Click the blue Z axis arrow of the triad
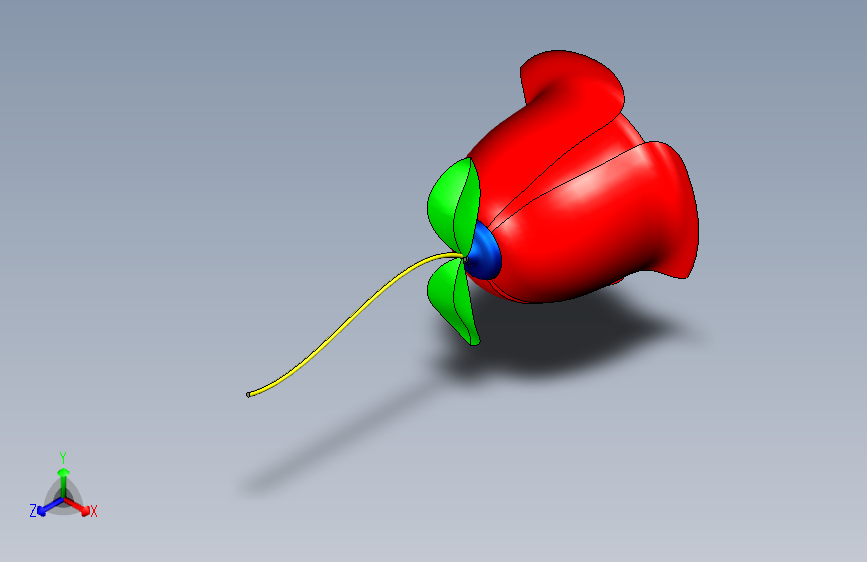The width and height of the screenshot is (867, 562). click(50, 507)
